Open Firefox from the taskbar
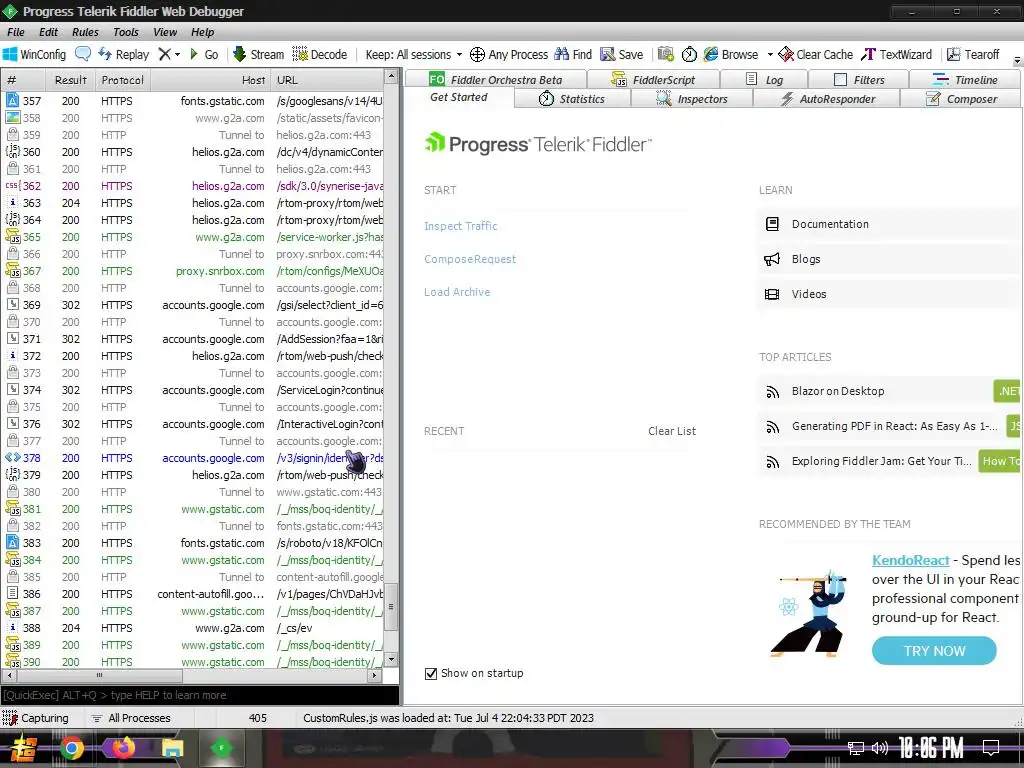Viewport: 1024px width, 768px height. pos(123,747)
